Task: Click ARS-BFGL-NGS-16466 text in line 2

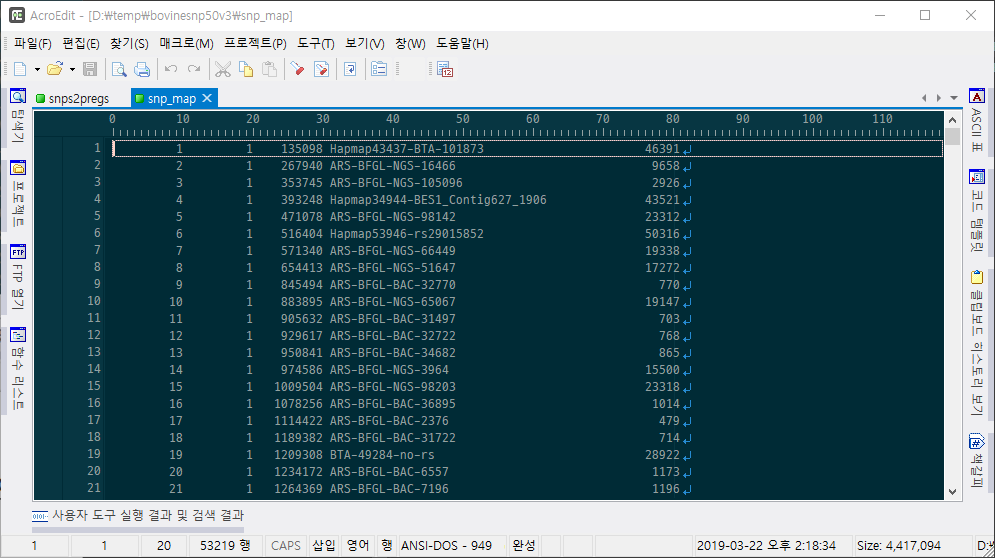Action: pos(392,166)
